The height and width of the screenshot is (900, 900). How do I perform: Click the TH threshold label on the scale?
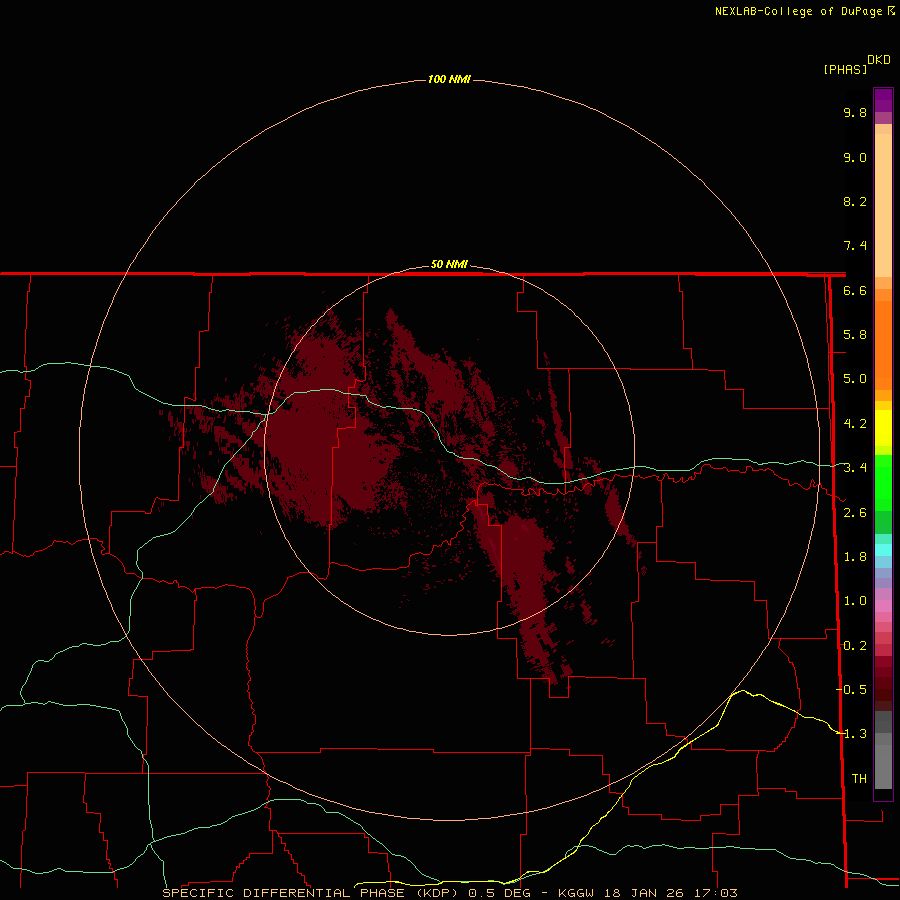[859, 779]
